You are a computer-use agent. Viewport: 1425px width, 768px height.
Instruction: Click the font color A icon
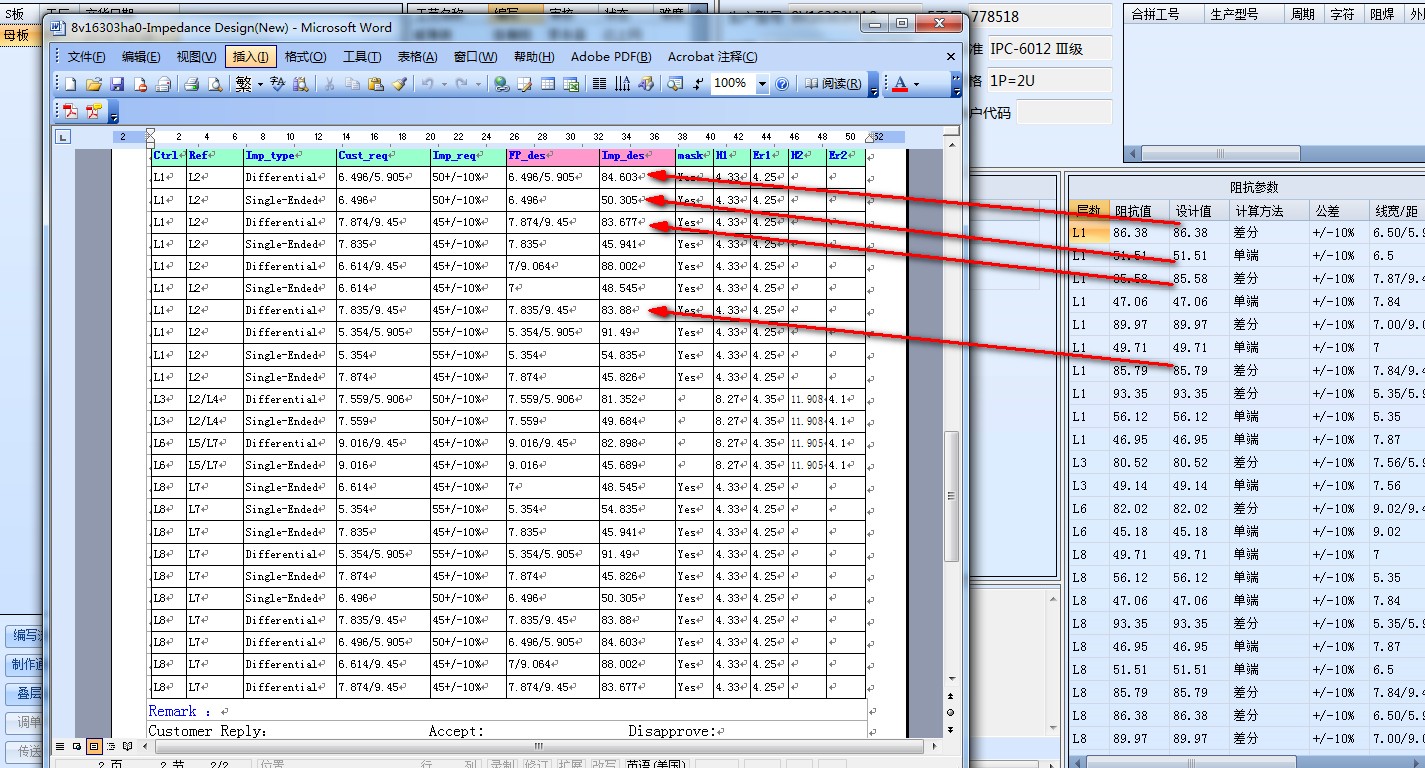point(900,84)
